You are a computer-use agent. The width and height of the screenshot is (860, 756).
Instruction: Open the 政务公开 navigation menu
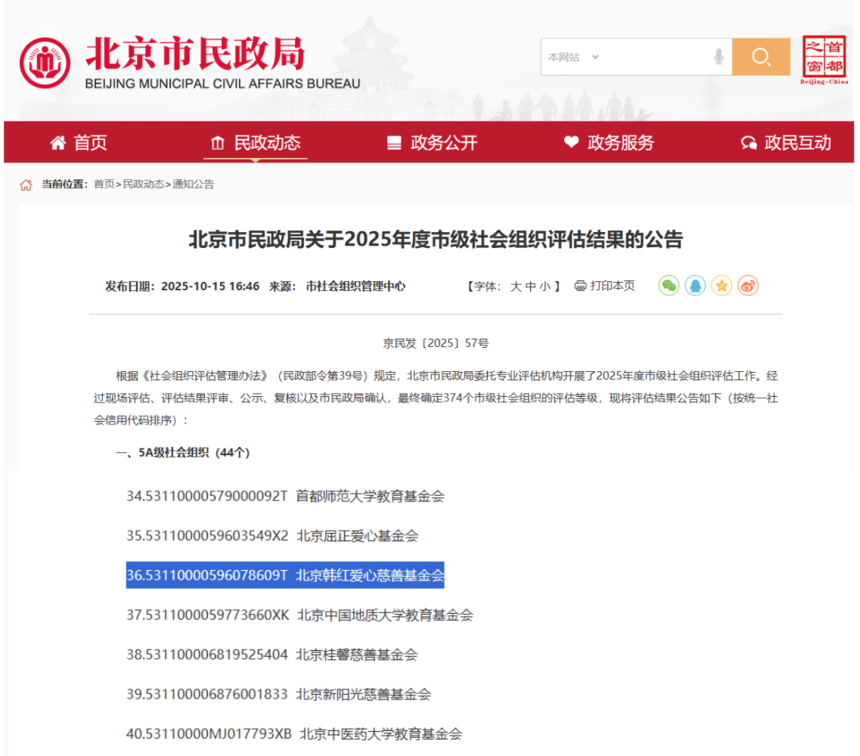tap(432, 143)
